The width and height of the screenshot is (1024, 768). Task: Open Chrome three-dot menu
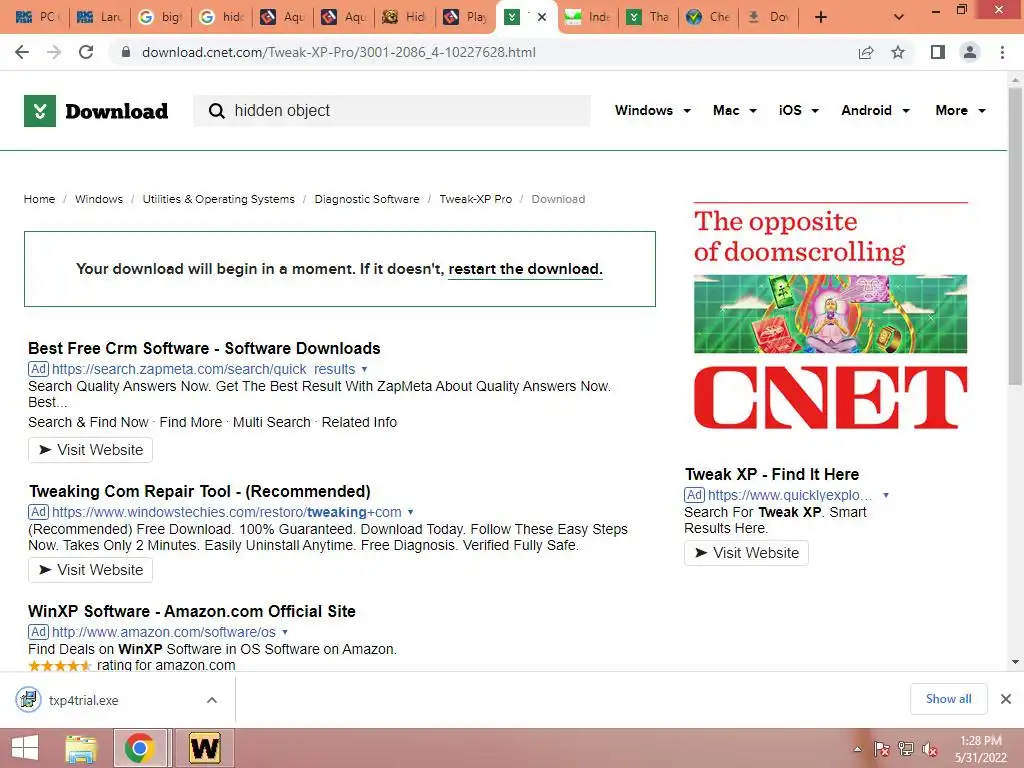click(x=1002, y=52)
